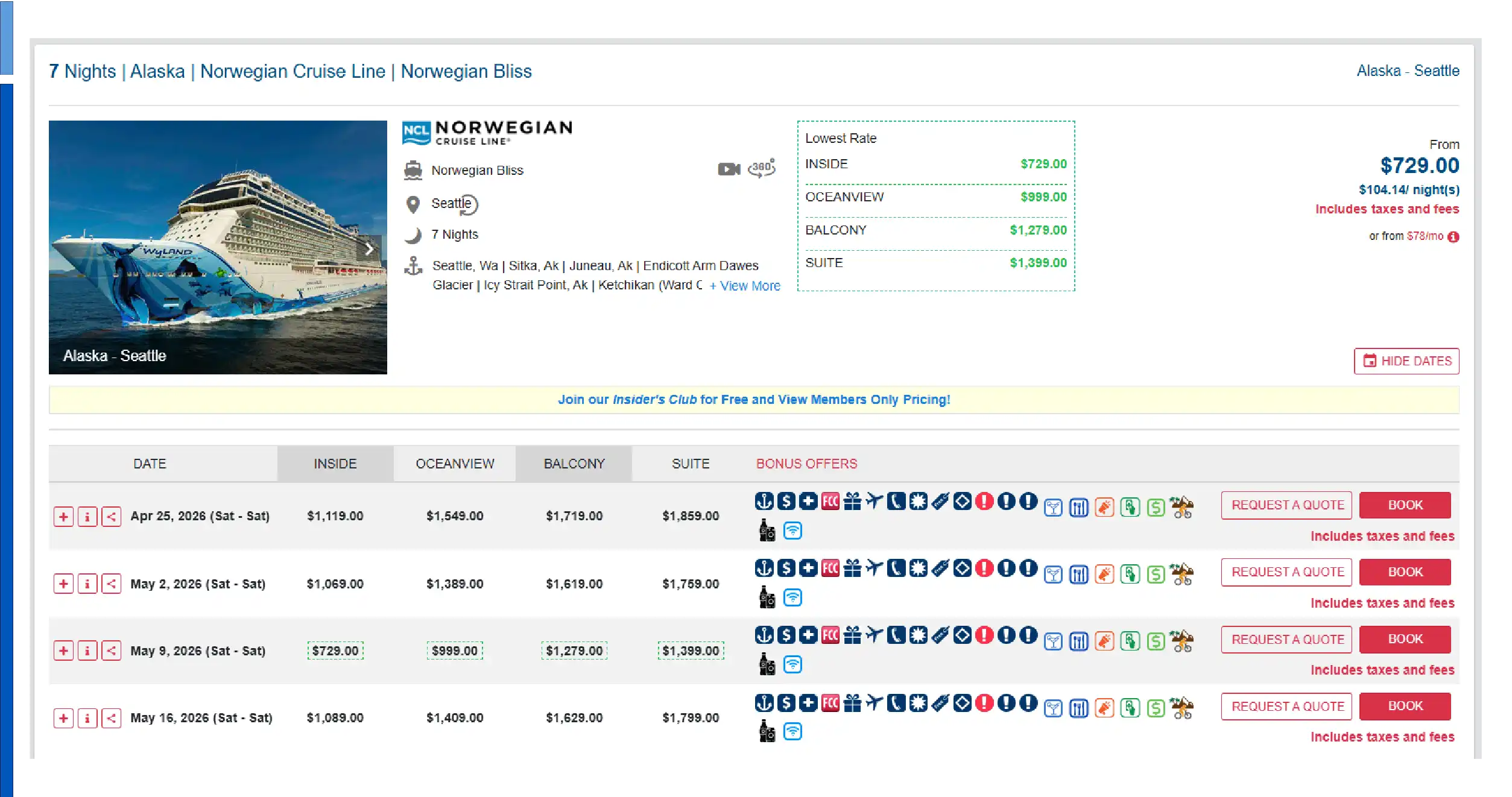Image resolution: width=1512 pixels, height=797 pixels.
Task: Click the FCC bonus icon for May 16 sailing
Action: click(830, 702)
